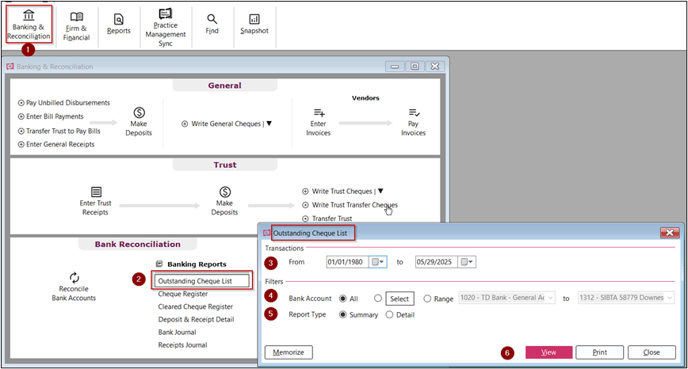Launch Practice Management Sync
The width and height of the screenshot is (688, 369).
point(165,28)
